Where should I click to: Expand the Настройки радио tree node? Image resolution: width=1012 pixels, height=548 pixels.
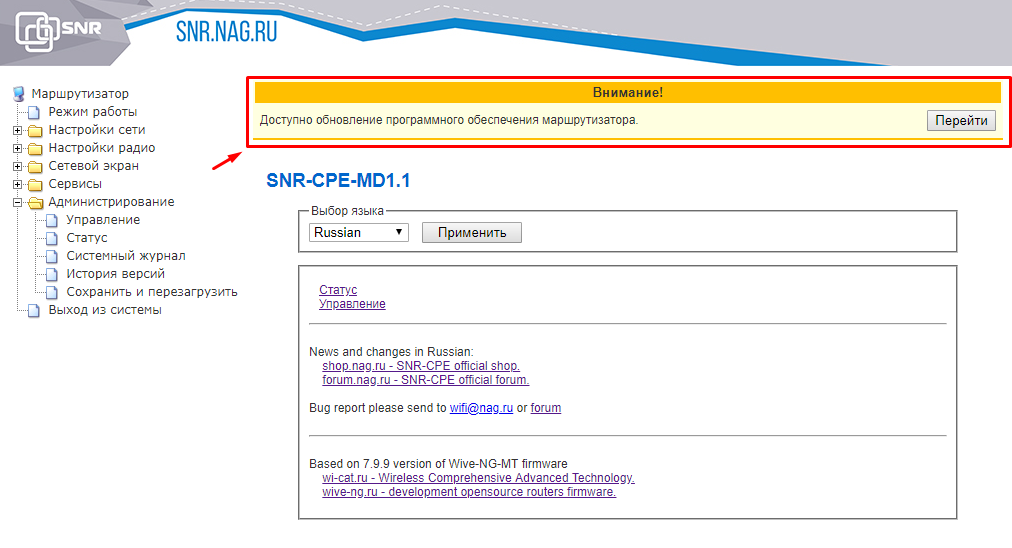tap(17, 148)
